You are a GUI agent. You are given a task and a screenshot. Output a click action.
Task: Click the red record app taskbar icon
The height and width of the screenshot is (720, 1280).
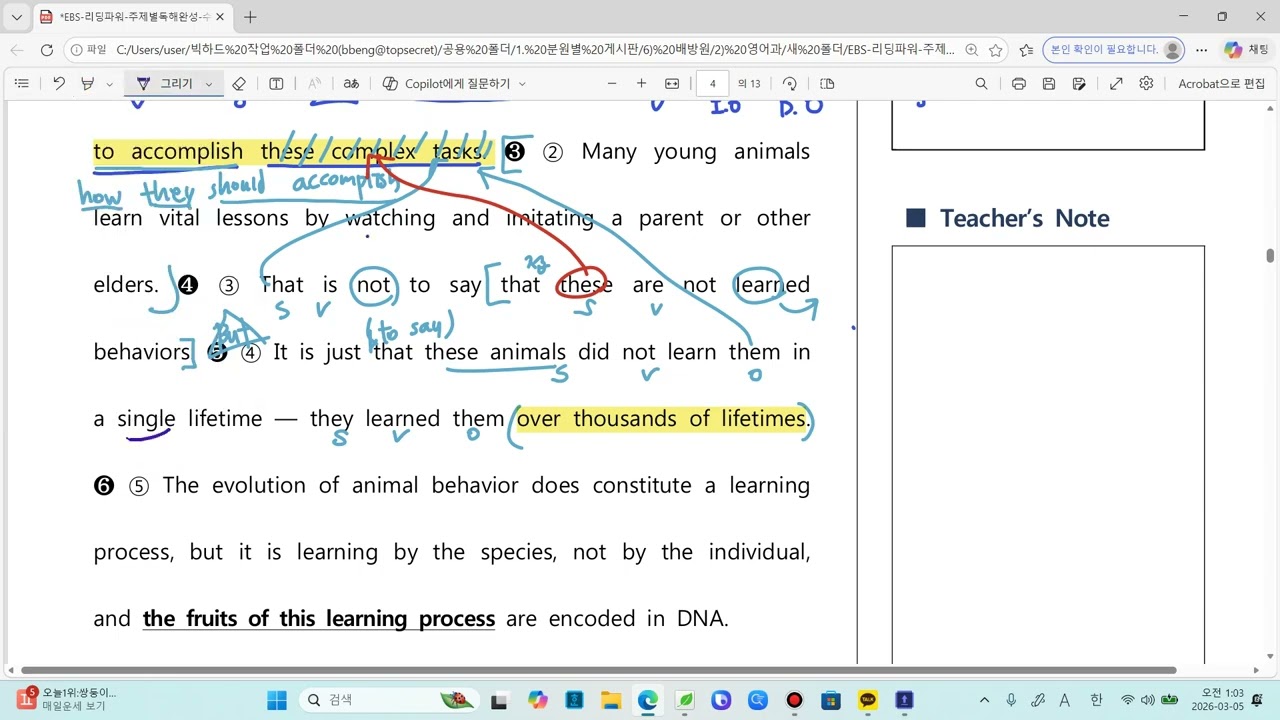(x=794, y=700)
